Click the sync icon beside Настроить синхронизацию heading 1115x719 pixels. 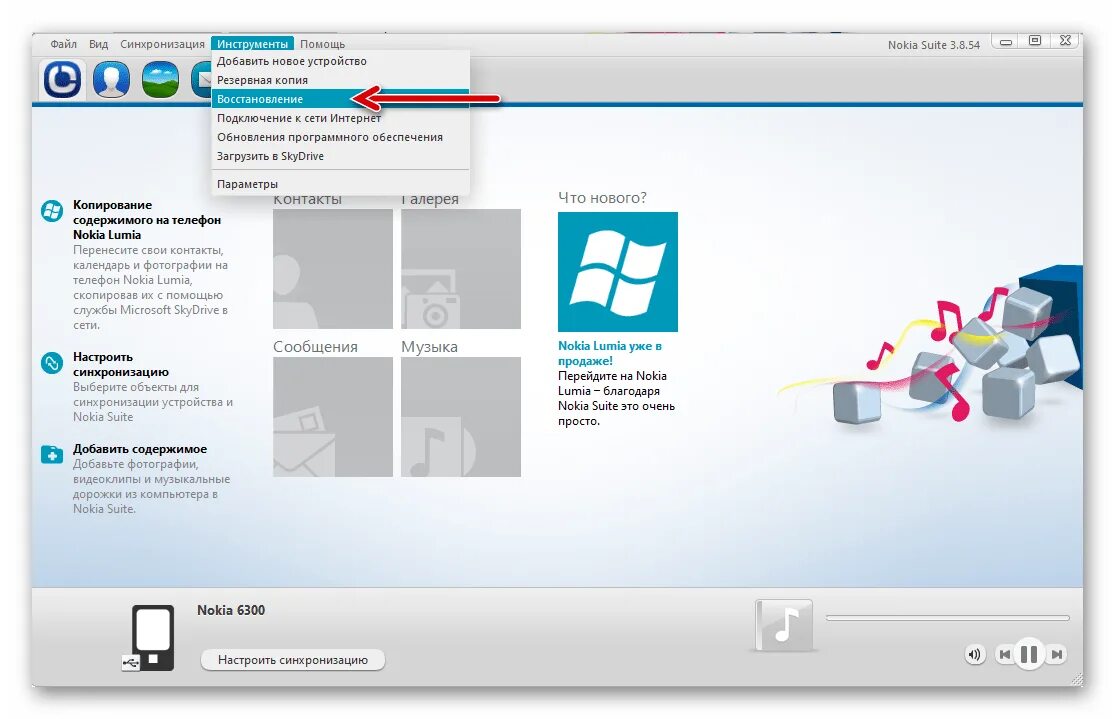[x=52, y=363]
